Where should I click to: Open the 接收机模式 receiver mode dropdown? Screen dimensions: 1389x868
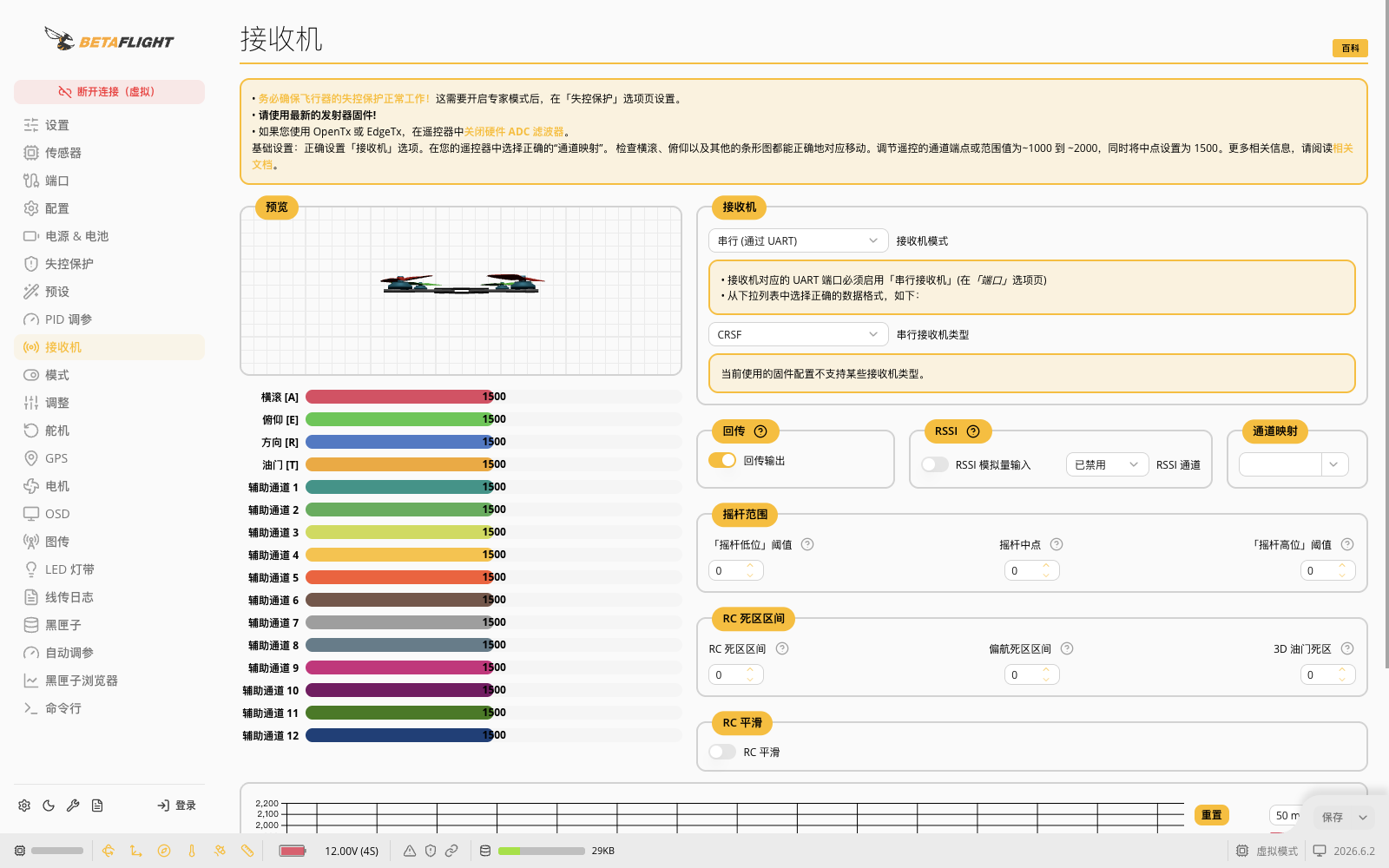799,240
